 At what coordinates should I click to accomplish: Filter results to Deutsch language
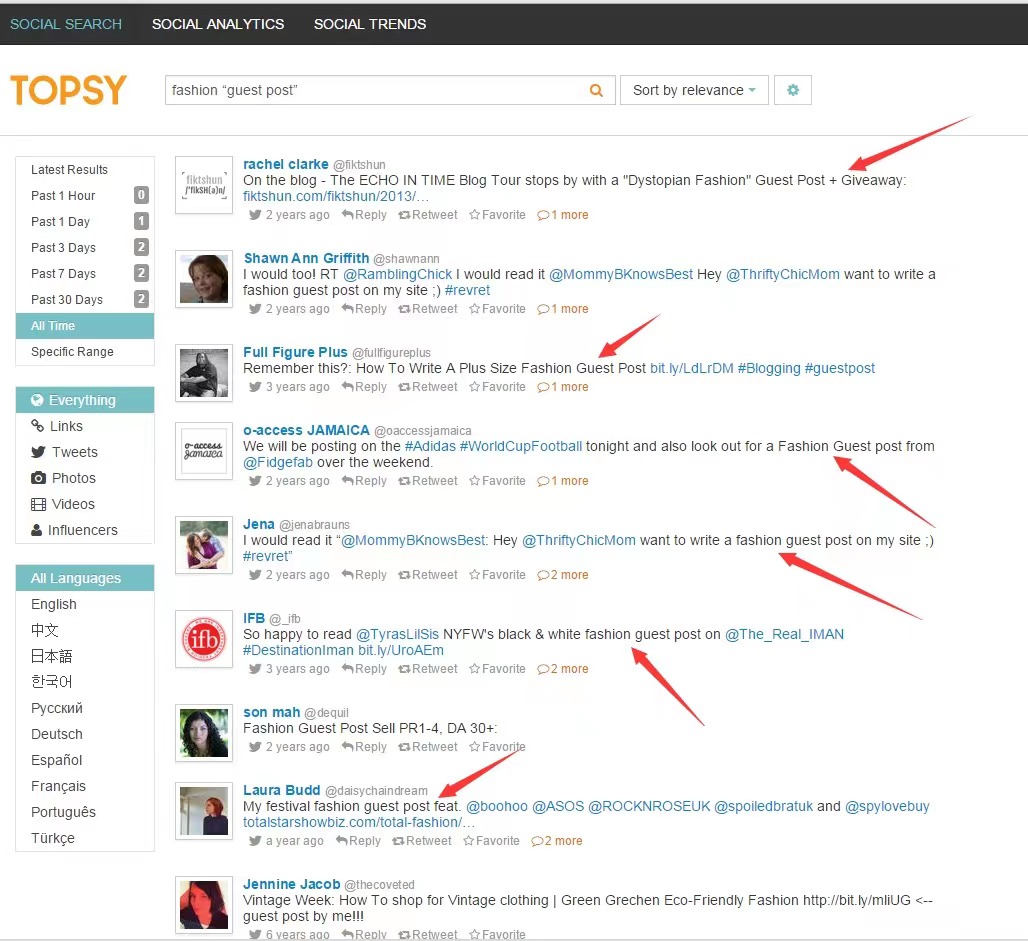pos(85,734)
